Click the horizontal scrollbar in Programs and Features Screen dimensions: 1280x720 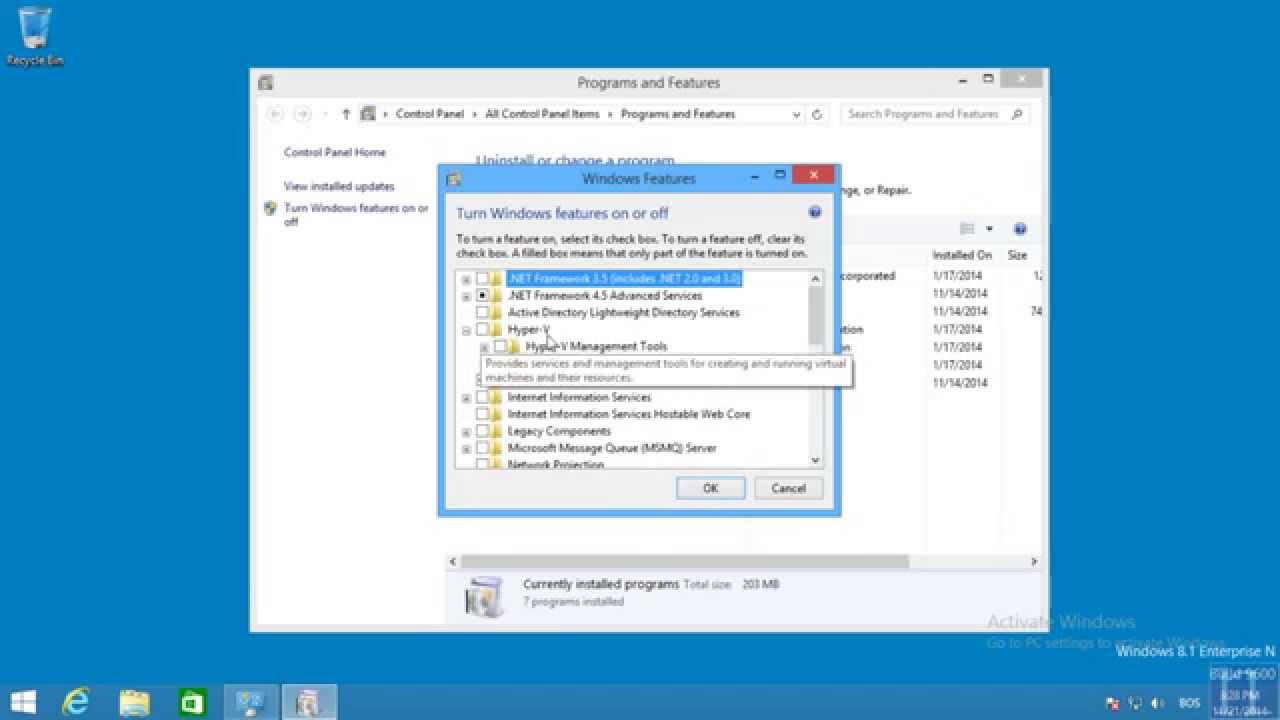[x=685, y=562]
